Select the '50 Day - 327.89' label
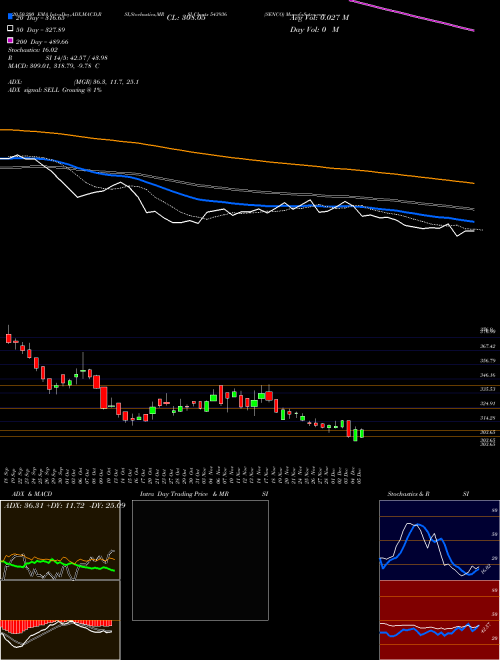This screenshot has width=500, height=660. [x=41, y=30]
